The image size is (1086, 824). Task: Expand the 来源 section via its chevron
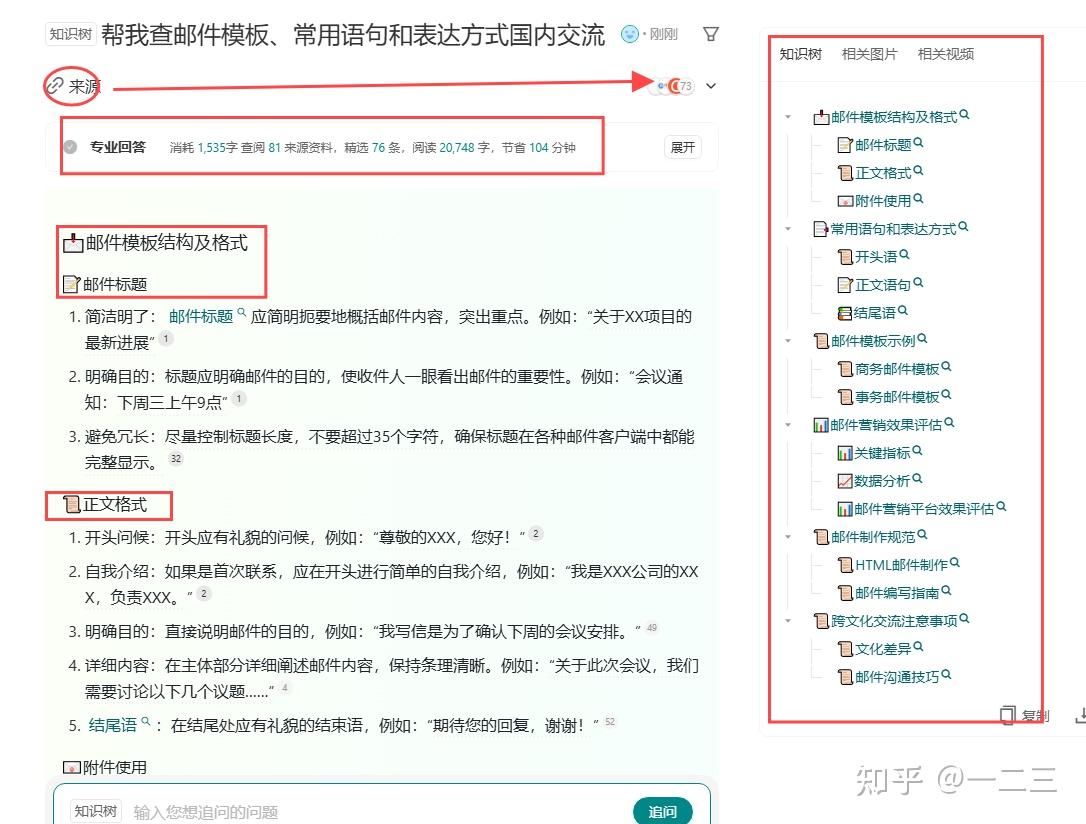click(710, 86)
